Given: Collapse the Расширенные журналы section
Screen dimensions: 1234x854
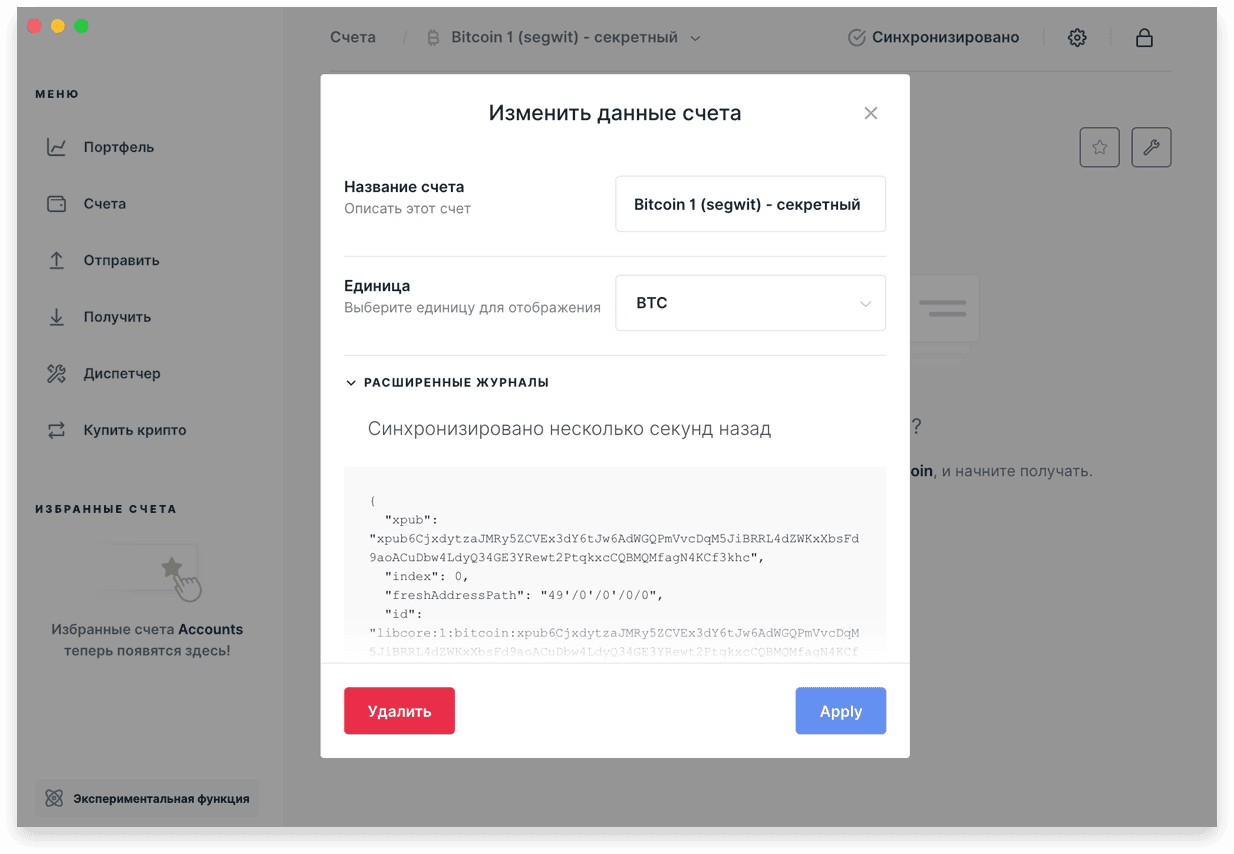Looking at the screenshot, I should [x=447, y=382].
